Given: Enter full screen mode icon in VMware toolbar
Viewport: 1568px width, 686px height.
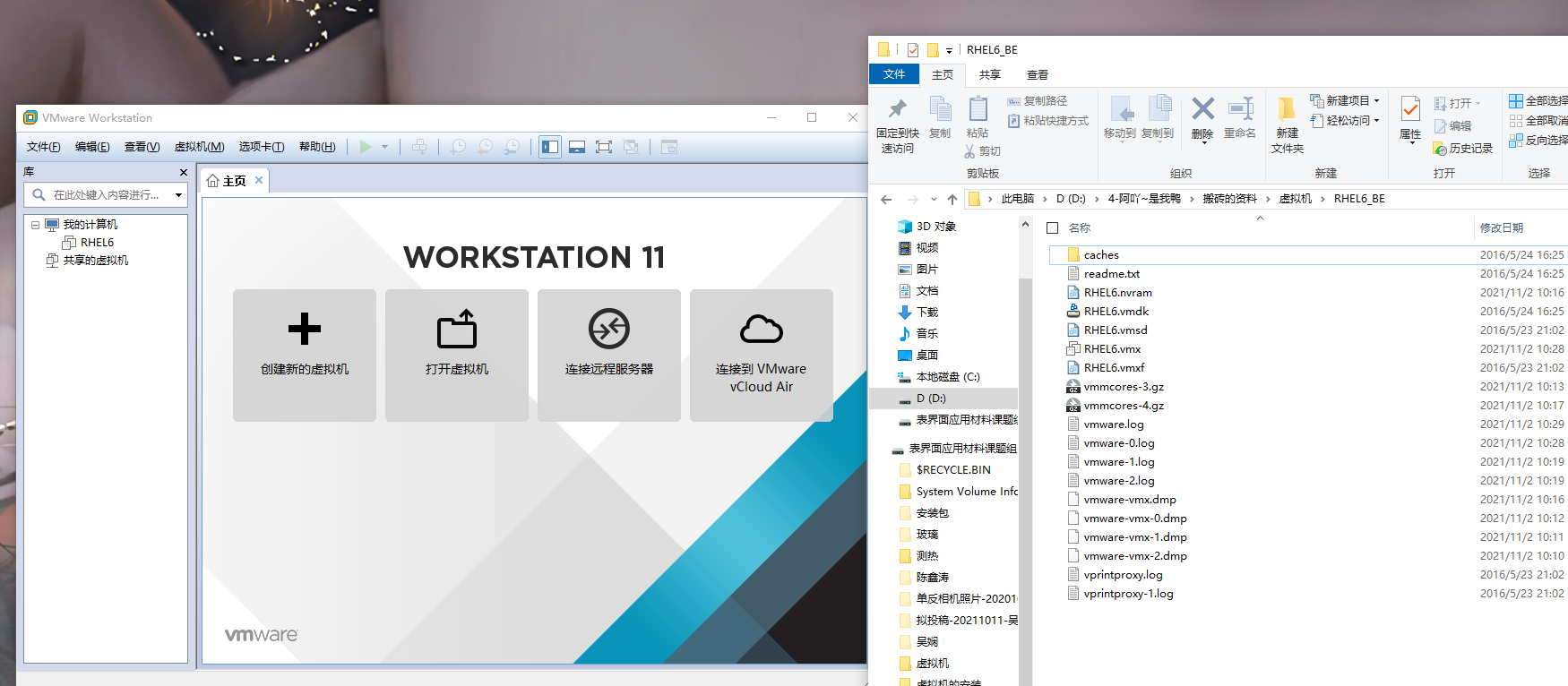Looking at the screenshot, I should 604,147.
